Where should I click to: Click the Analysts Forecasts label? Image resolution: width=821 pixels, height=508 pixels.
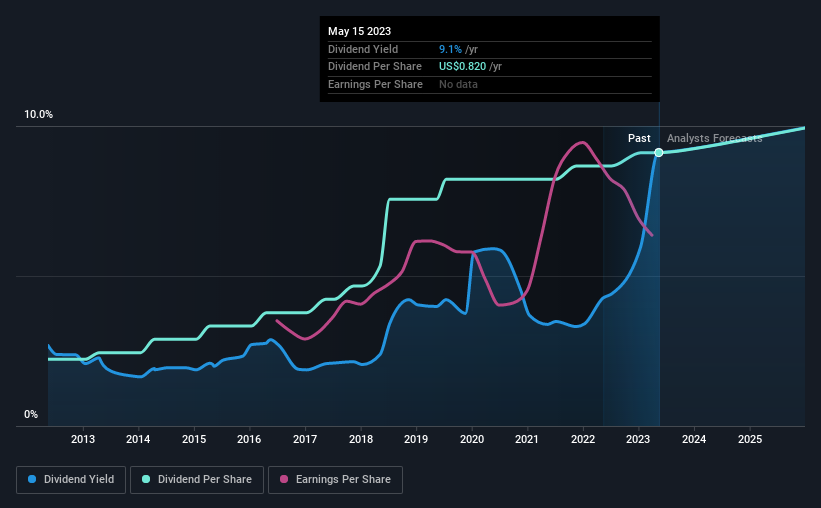[715, 138]
